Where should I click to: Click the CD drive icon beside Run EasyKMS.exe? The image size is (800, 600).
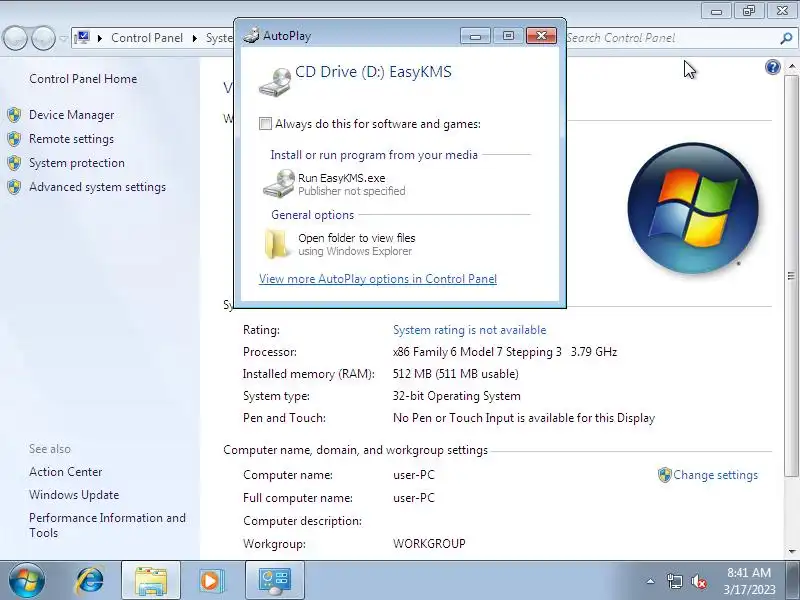pos(279,184)
